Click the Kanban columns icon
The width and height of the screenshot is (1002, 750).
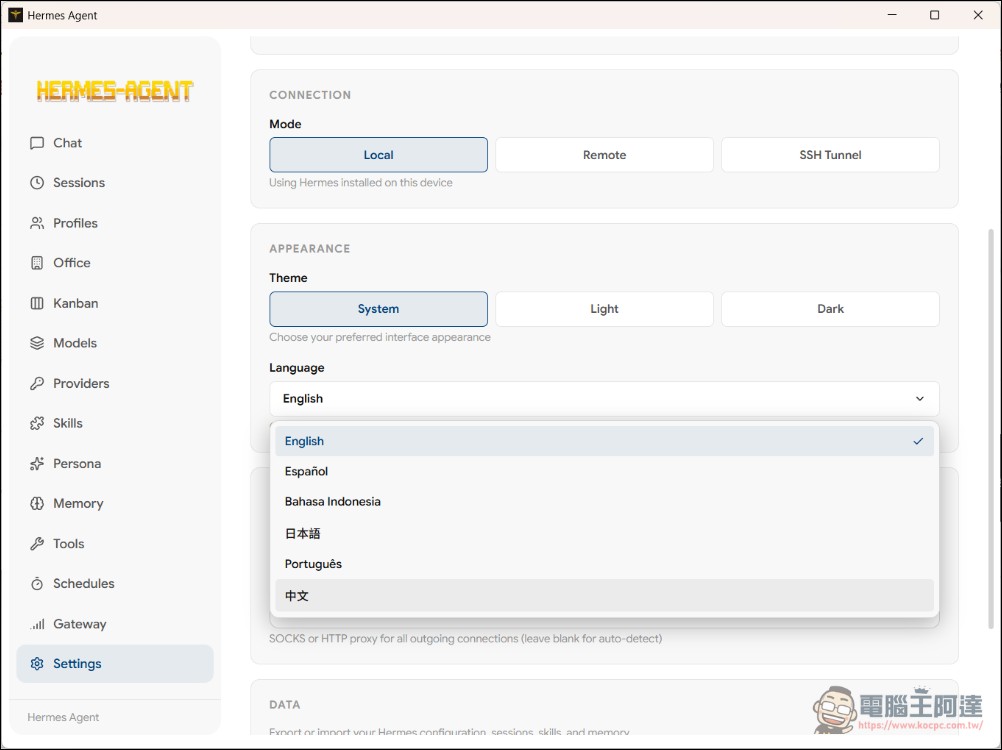[37, 303]
